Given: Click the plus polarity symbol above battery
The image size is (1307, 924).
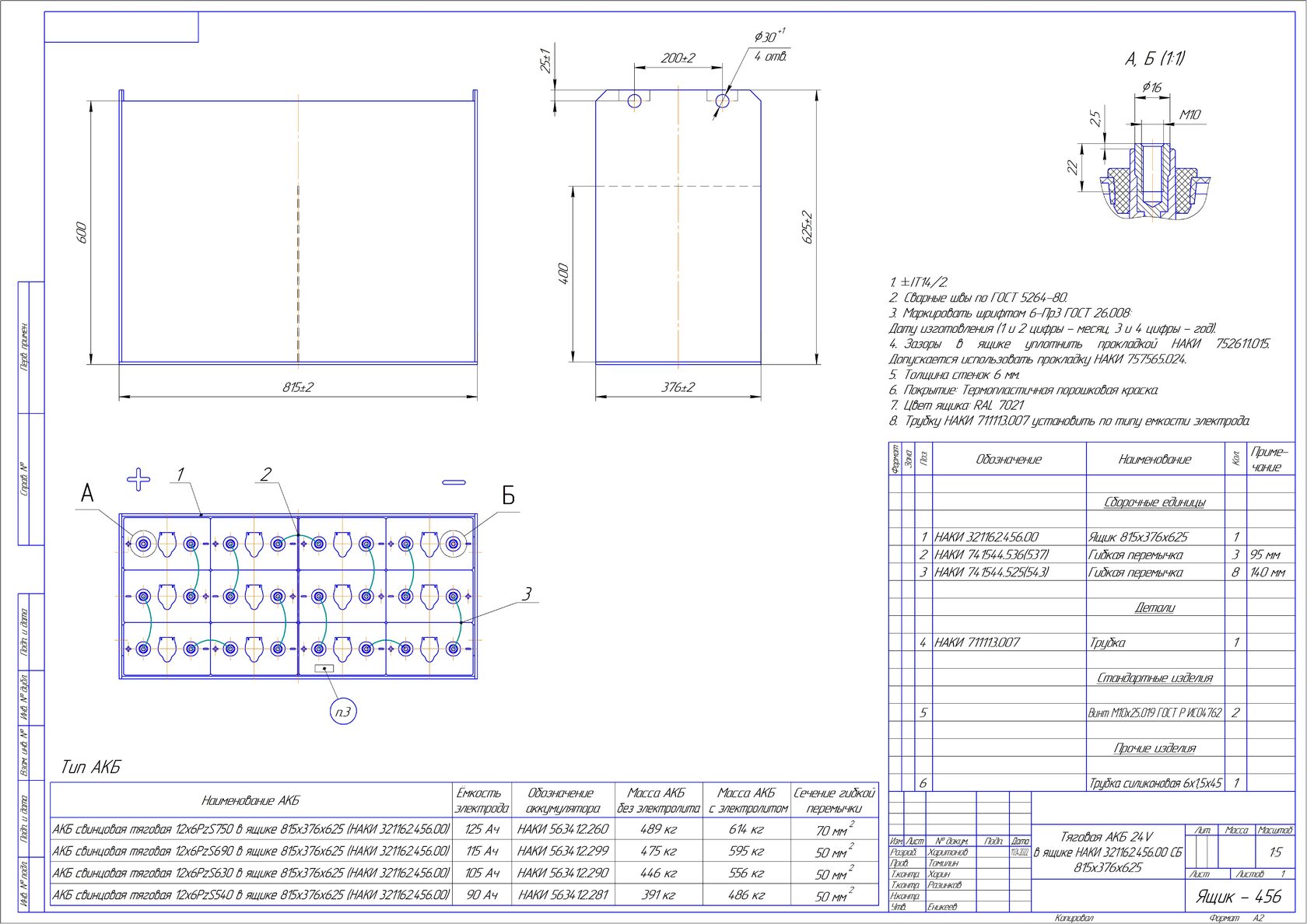Looking at the screenshot, I should coord(138,479).
